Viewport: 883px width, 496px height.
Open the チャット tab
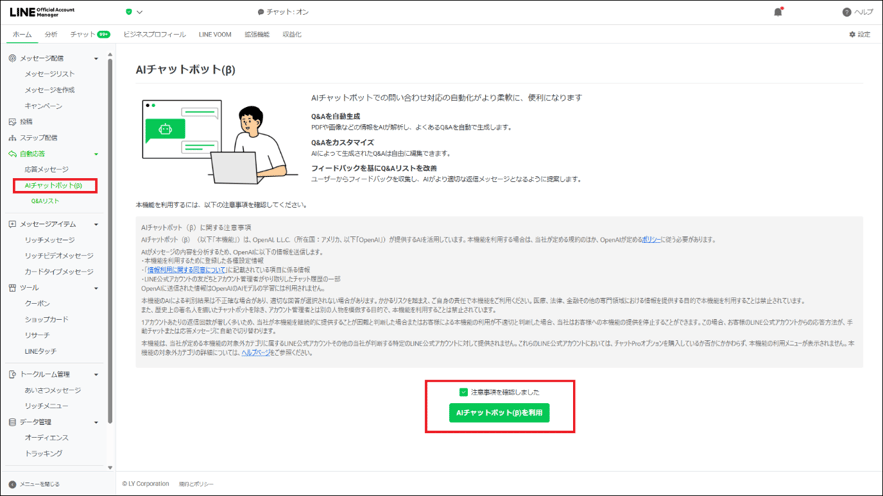pos(90,34)
